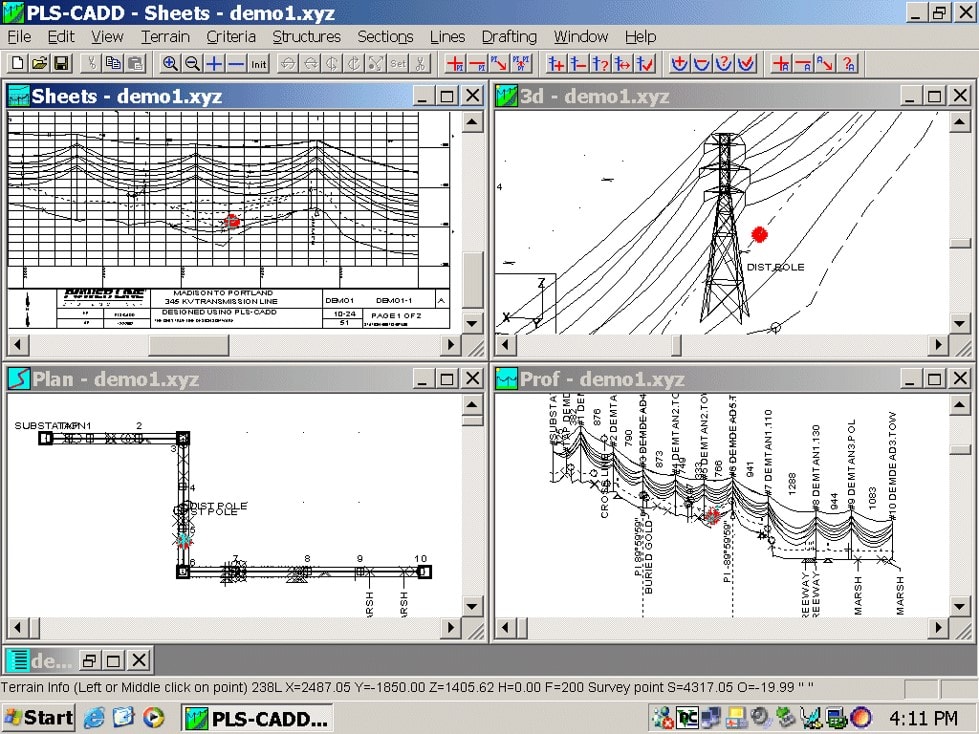The width and height of the screenshot is (979, 734).
Task: Click the Move annotation A-arrow icon
Action: coord(825,63)
